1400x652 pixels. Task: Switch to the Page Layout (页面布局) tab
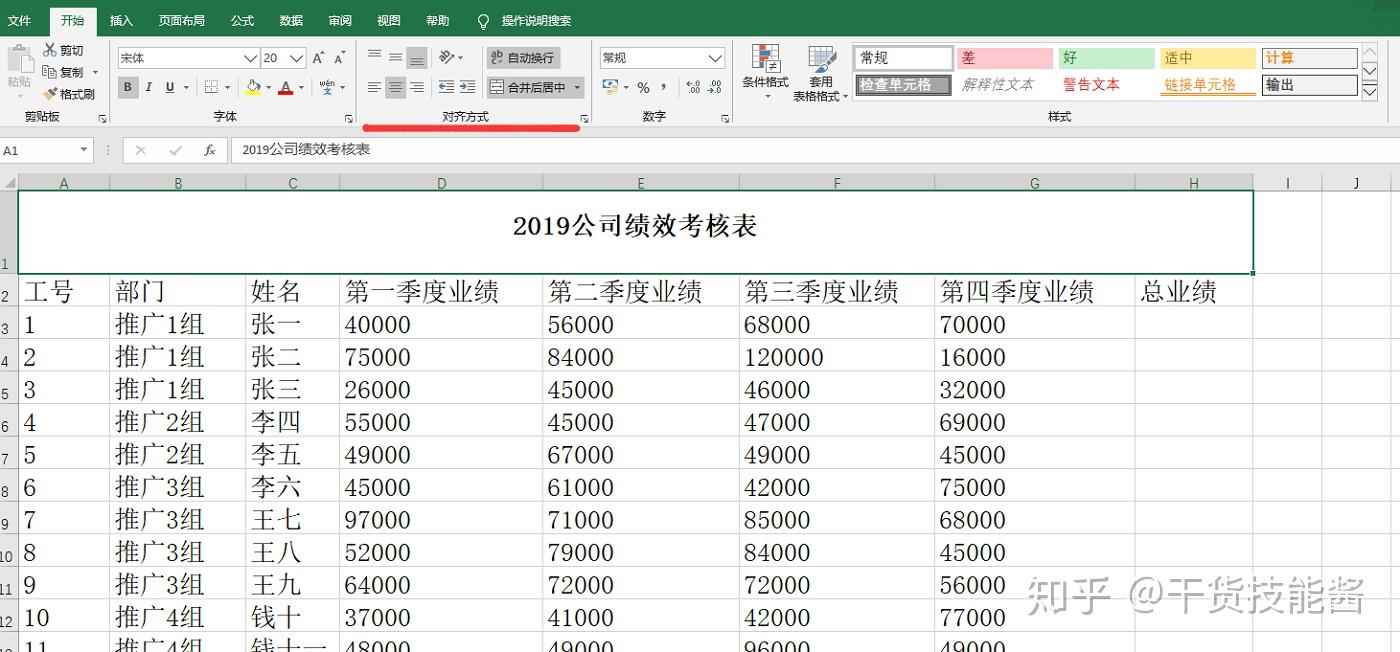click(x=182, y=20)
